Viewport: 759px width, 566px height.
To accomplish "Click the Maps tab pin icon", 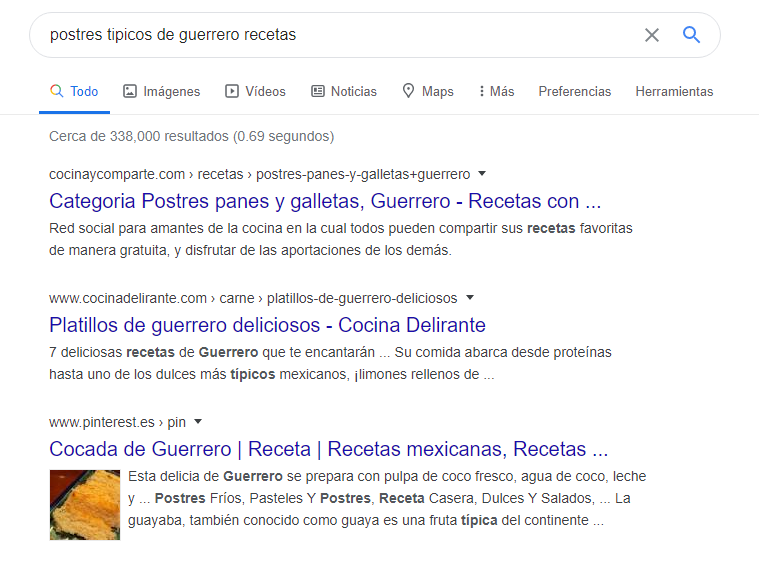I will tap(409, 91).
